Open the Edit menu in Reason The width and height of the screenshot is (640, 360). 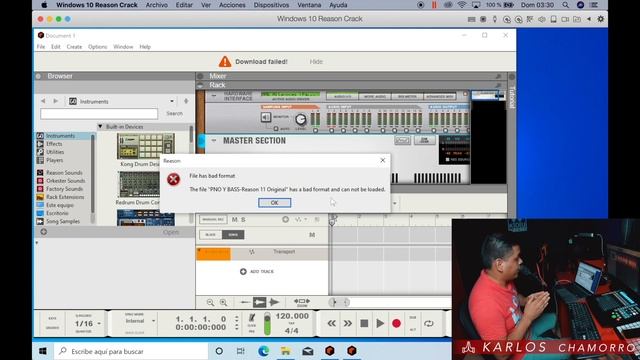pyautogui.click(x=56, y=47)
